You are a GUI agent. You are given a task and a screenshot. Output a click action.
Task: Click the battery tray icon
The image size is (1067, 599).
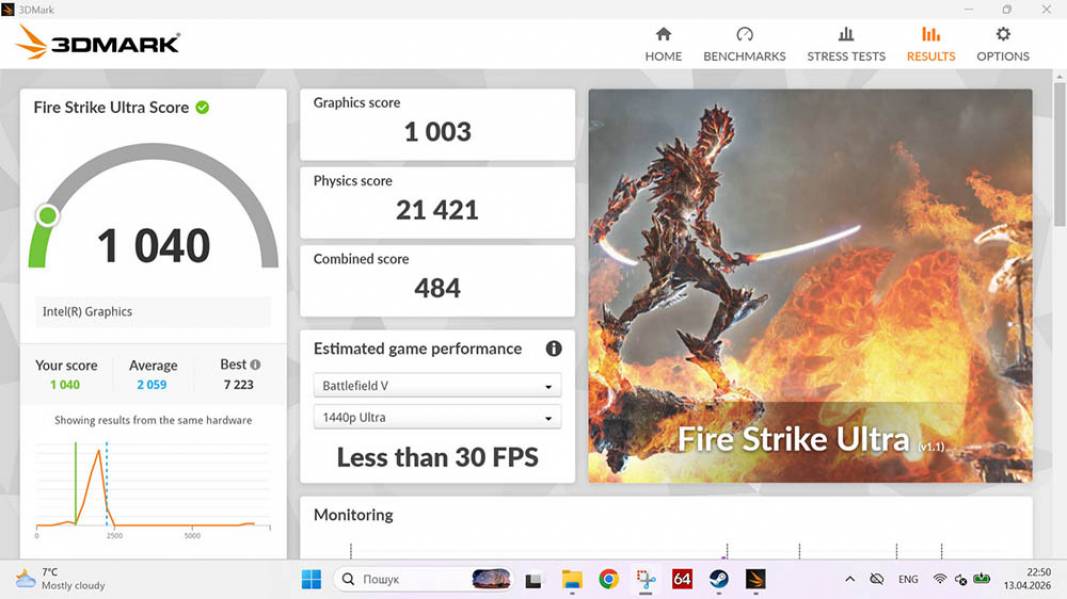click(x=981, y=579)
